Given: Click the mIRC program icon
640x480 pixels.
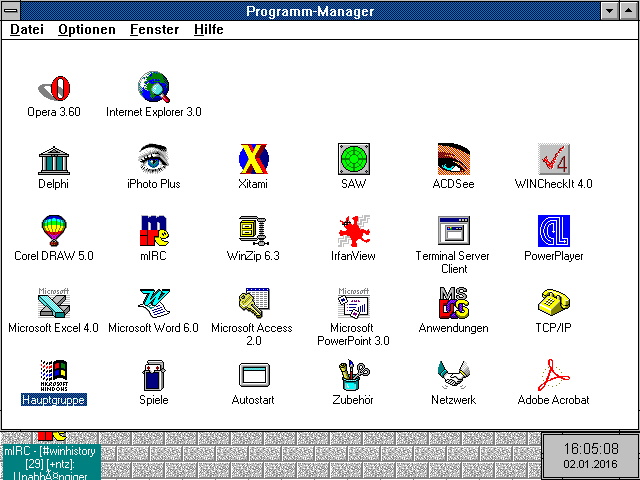Looking at the screenshot, I should [153, 231].
